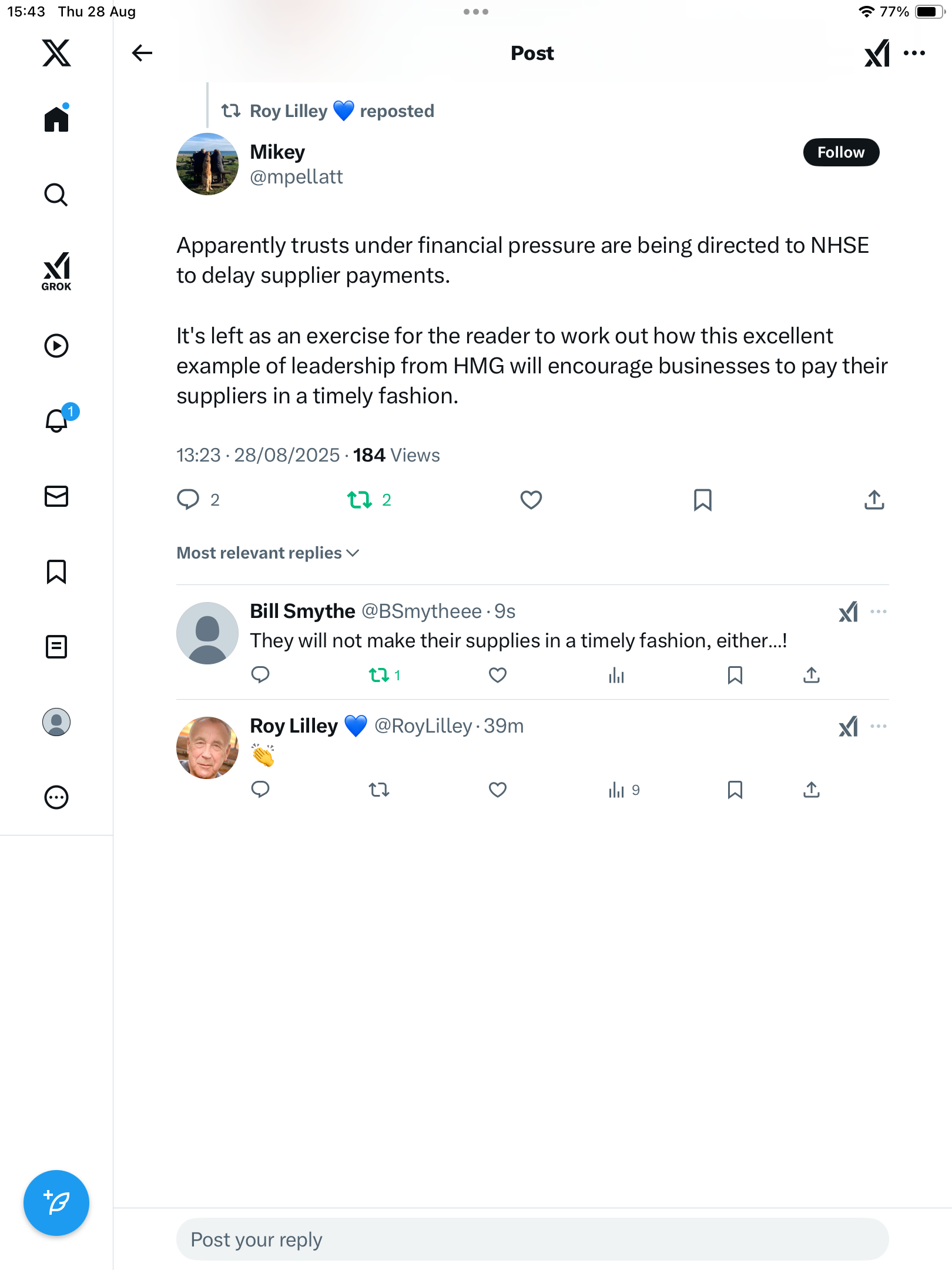Open the @RoyLilley profile link

423,726
